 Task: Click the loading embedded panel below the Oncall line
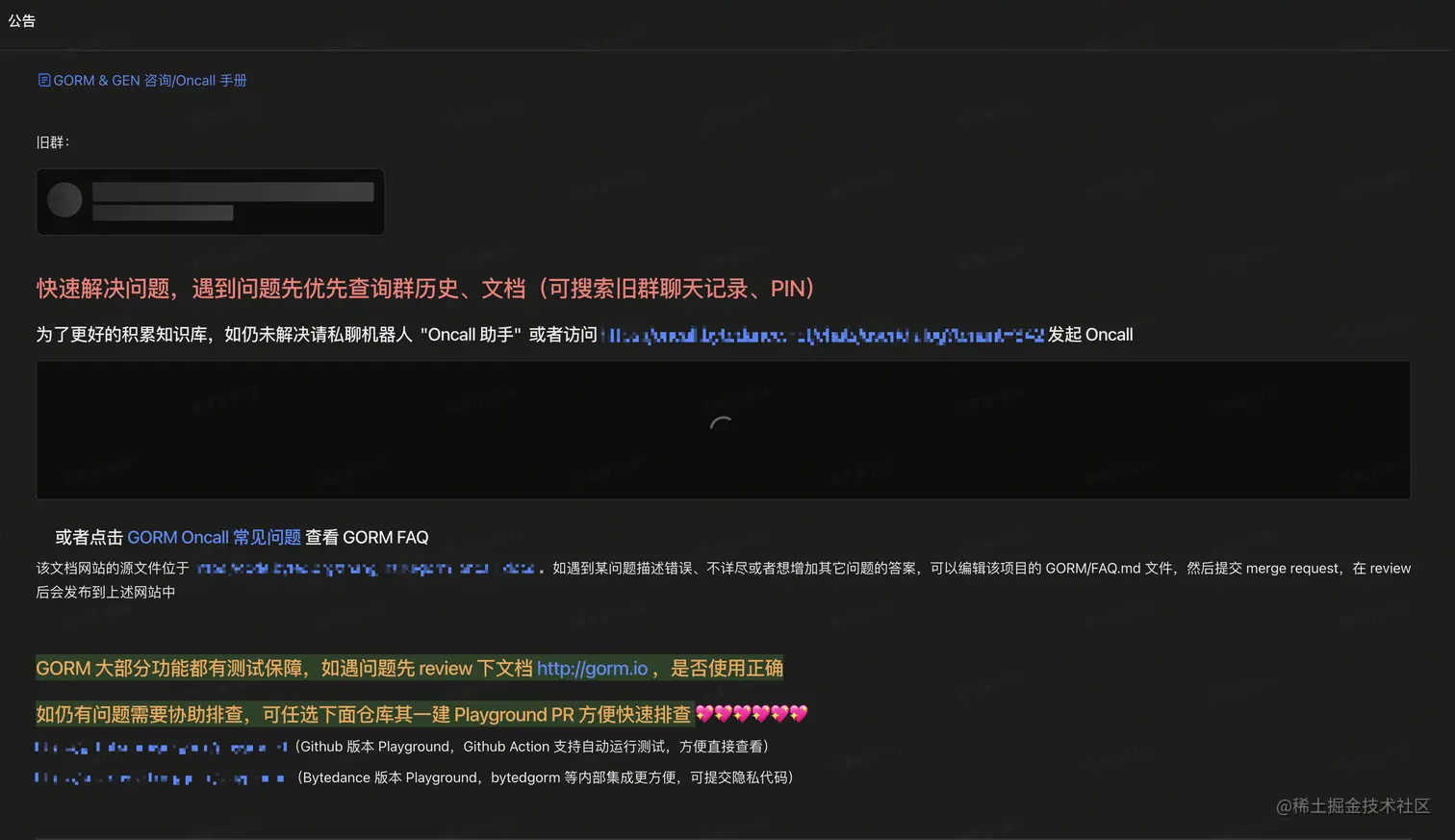pyautogui.click(x=724, y=430)
